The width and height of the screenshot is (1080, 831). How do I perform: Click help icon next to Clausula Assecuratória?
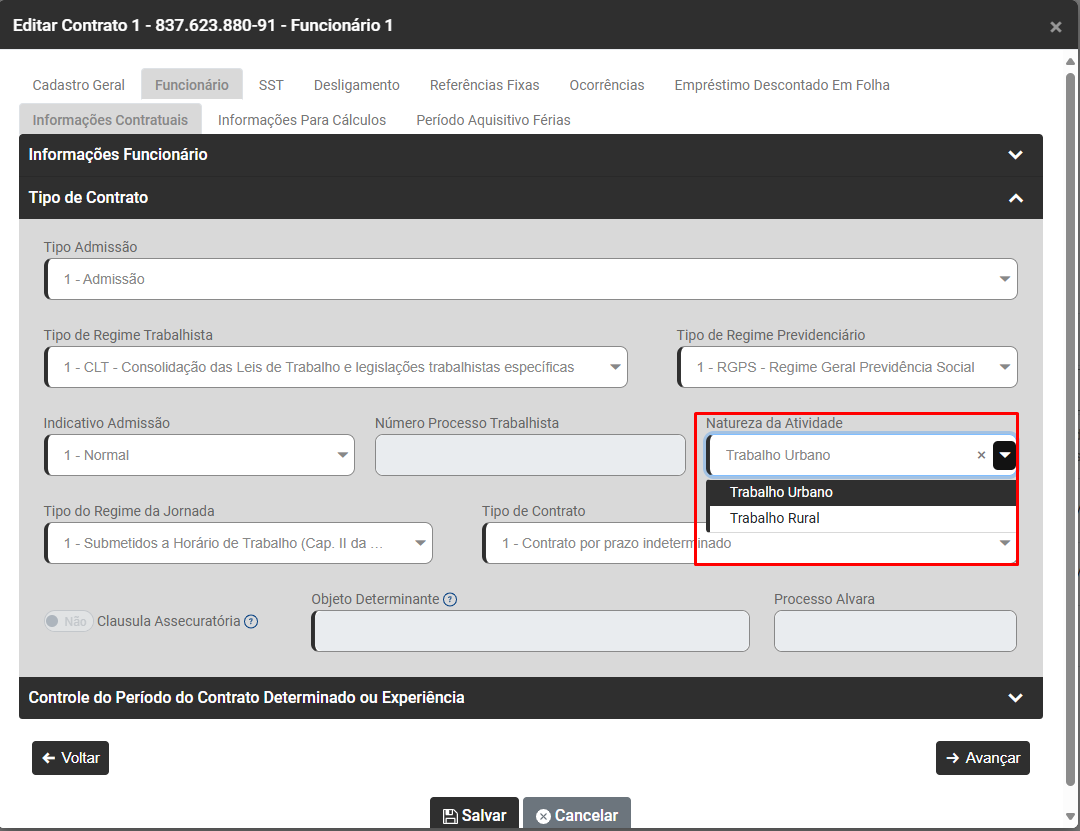coord(251,621)
